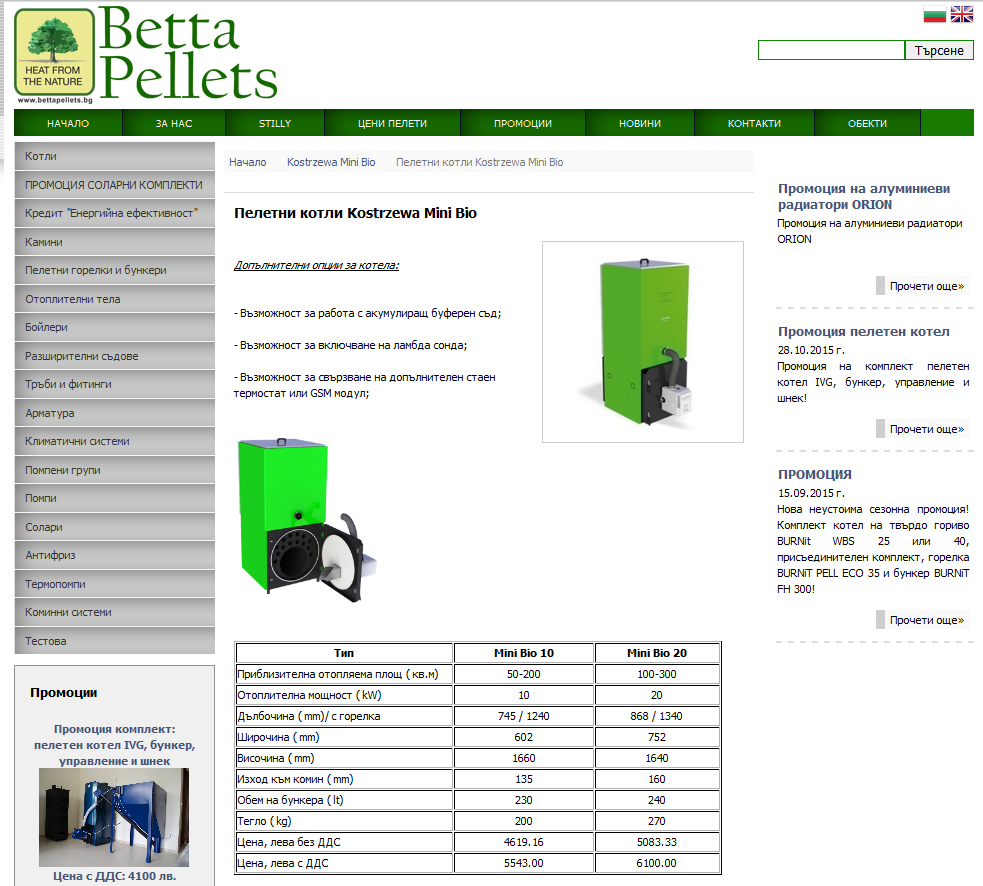The width and height of the screenshot is (983, 886).
Task: Go to the КОНТАКТИ menu page
Action: click(754, 123)
